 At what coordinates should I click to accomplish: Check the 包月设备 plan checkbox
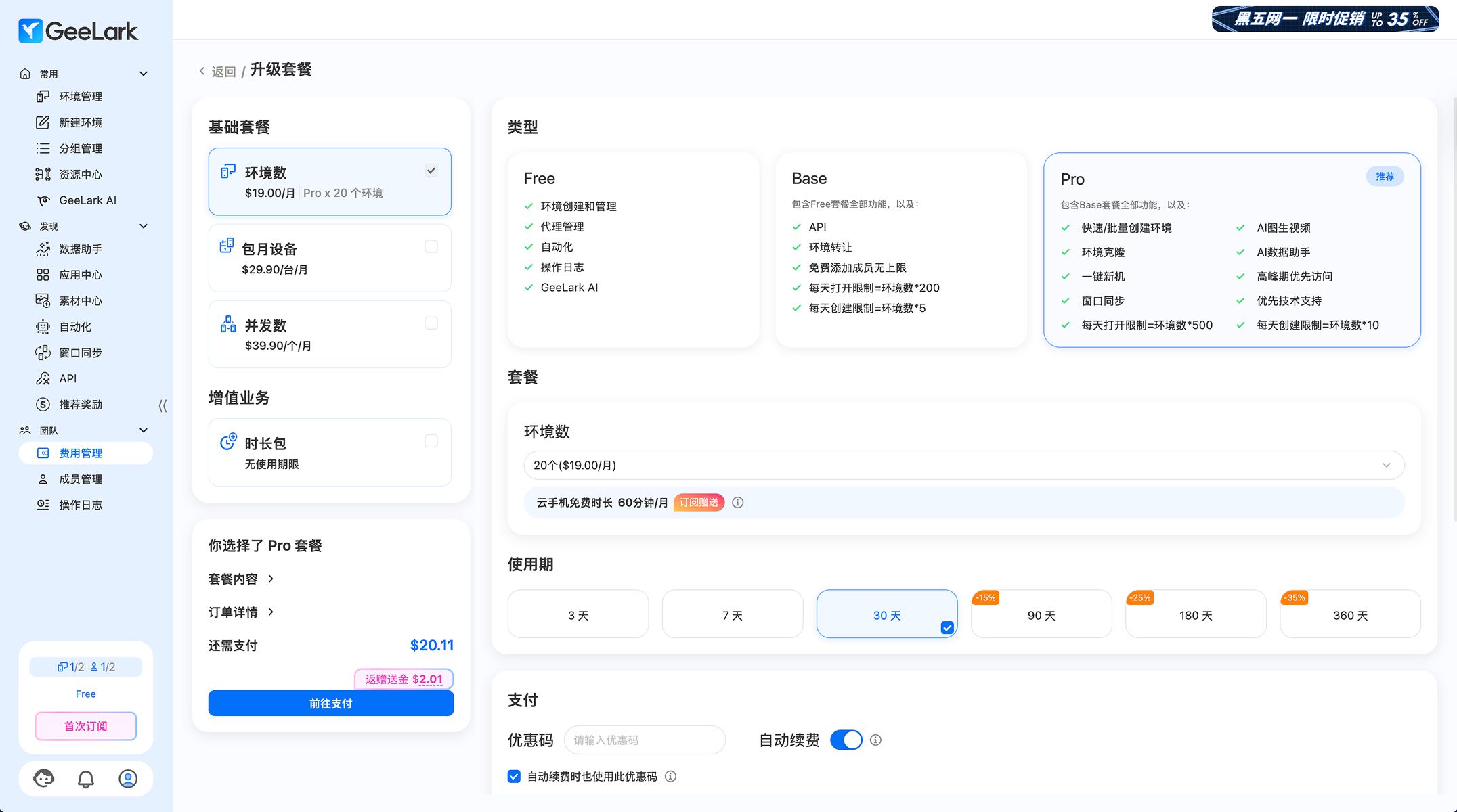(431, 247)
